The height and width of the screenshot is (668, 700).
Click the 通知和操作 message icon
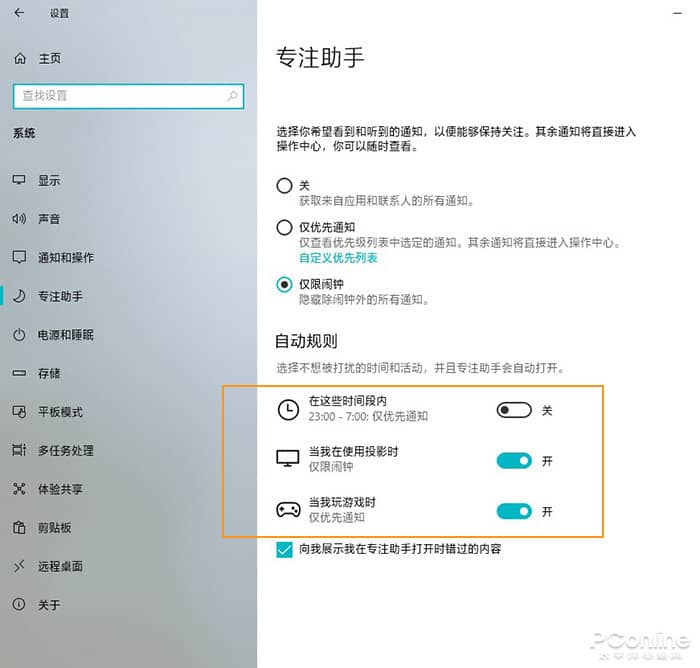tap(19, 257)
